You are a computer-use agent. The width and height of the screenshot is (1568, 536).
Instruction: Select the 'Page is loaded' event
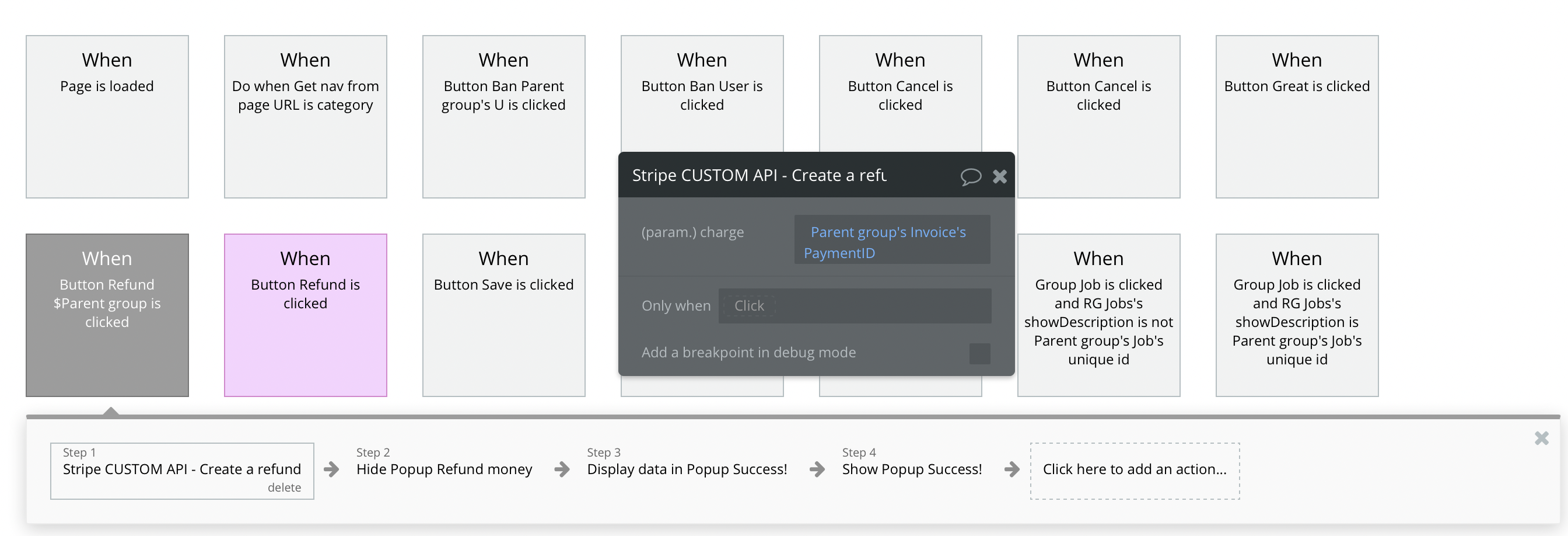click(107, 116)
